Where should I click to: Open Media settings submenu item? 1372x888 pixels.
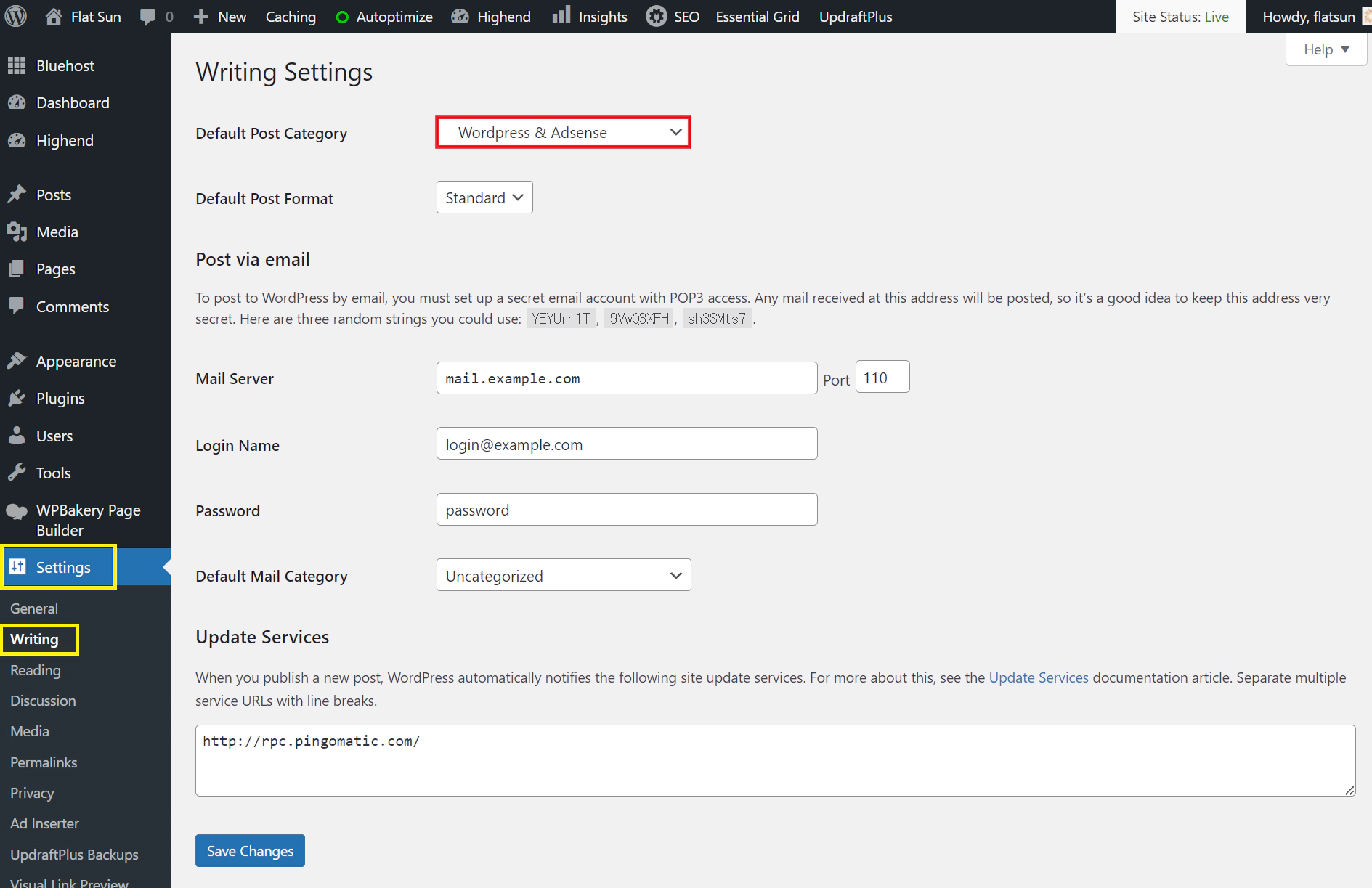[30, 731]
